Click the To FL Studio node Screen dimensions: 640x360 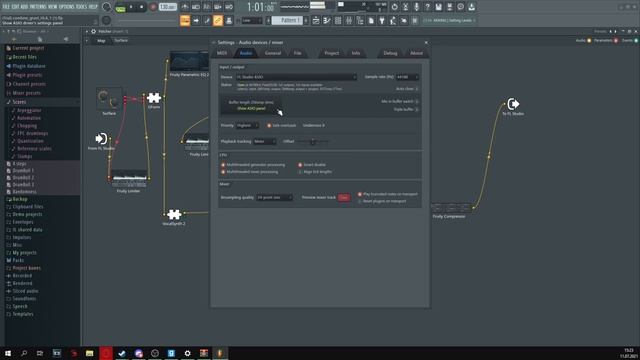point(513,104)
